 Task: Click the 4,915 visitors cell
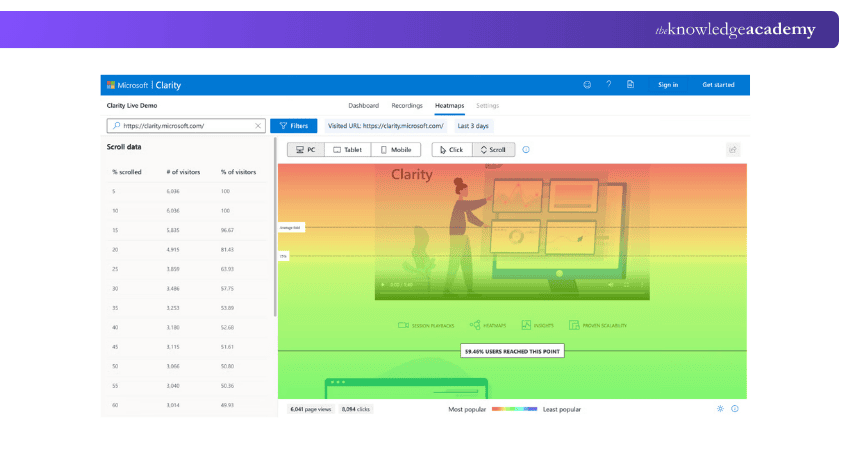pyautogui.click(x=173, y=250)
